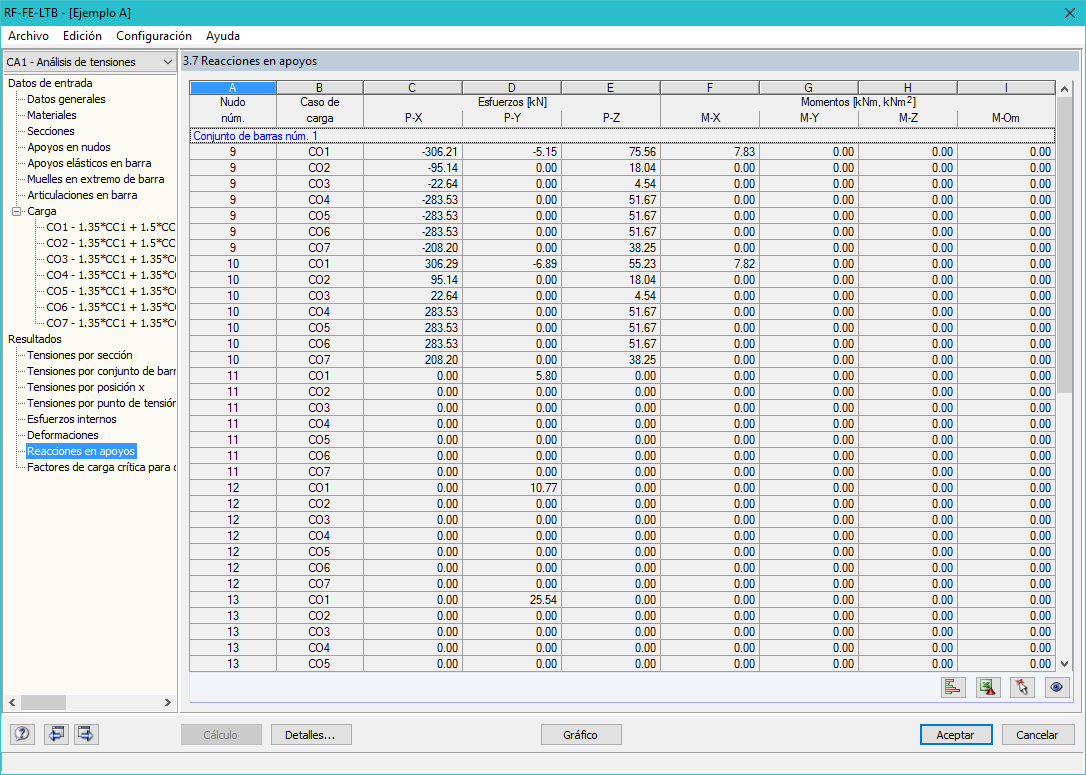The image size is (1086, 775).
Task: Click P-Y cell value 5.80
Action: coord(512,375)
